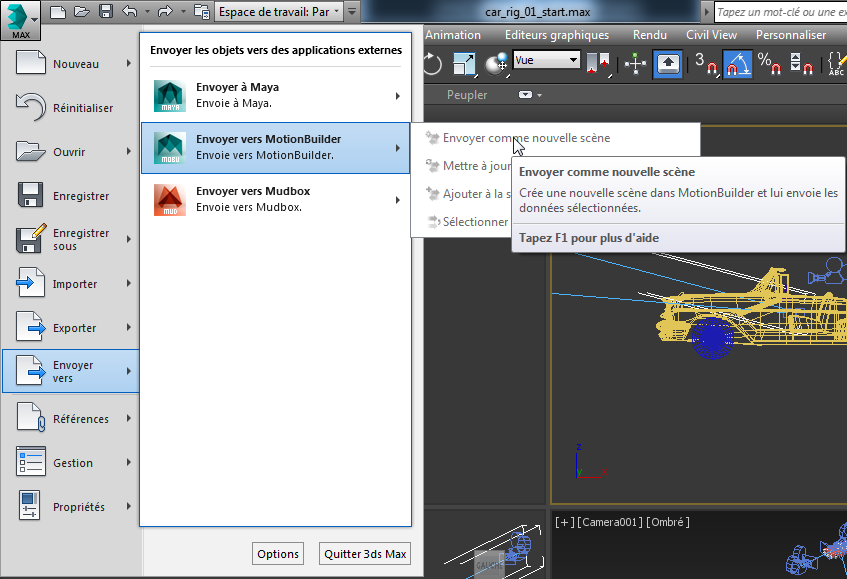Open the Rendu menu

click(649, 35)
